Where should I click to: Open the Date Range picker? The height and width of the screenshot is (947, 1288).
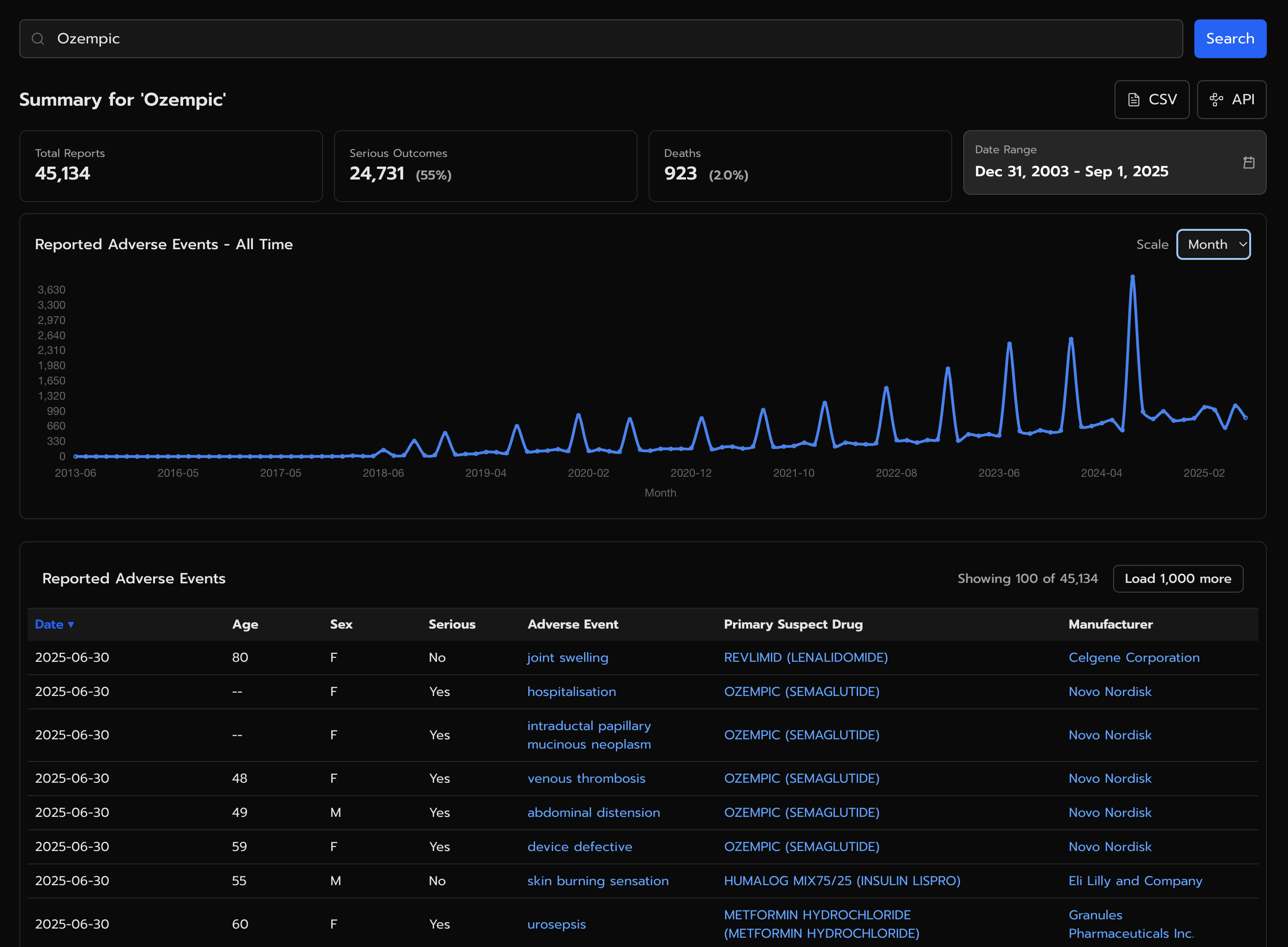click(x=1114, y=163)
